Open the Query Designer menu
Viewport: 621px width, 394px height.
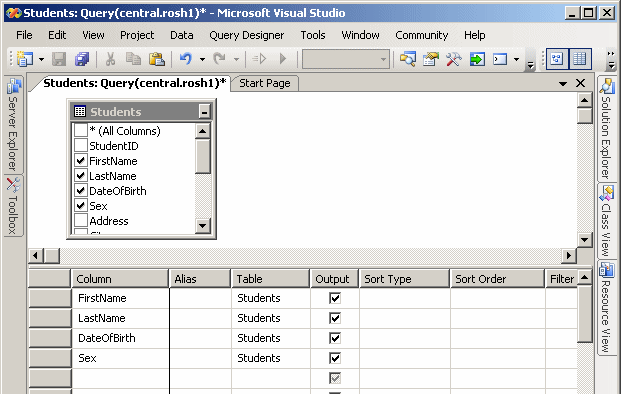click(246, 35)
